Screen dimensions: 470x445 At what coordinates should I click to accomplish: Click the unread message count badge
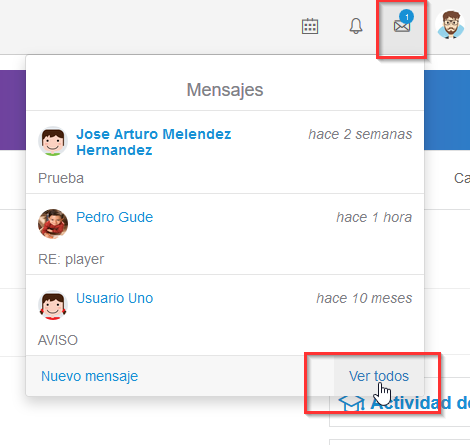tap(406, 17)
